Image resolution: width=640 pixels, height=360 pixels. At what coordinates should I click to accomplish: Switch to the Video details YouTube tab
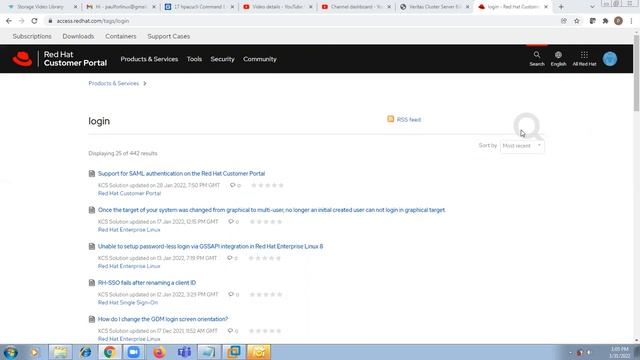pos(278,7)
